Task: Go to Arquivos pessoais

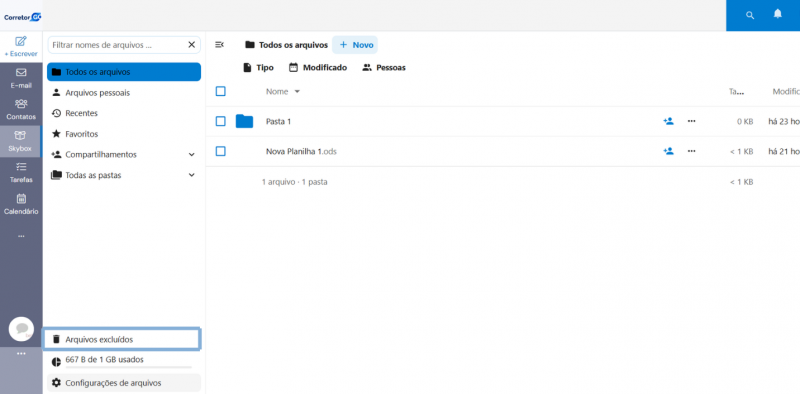Action: (x=124, y=93)
